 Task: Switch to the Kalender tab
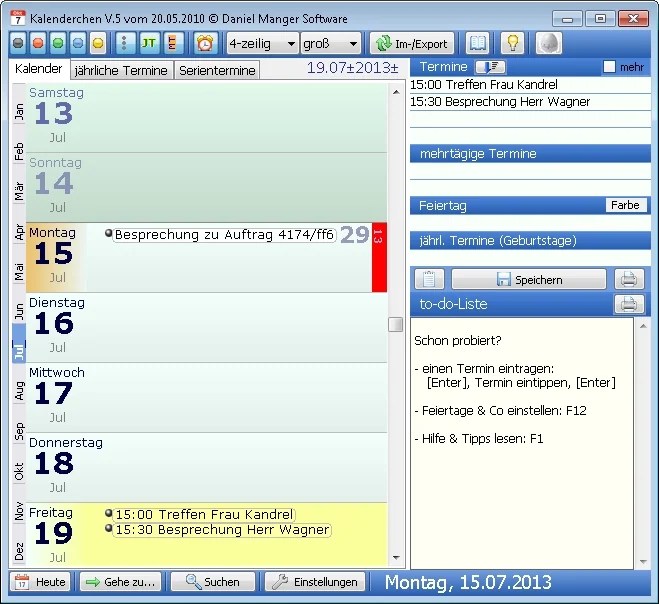click(x=39, y=69)
